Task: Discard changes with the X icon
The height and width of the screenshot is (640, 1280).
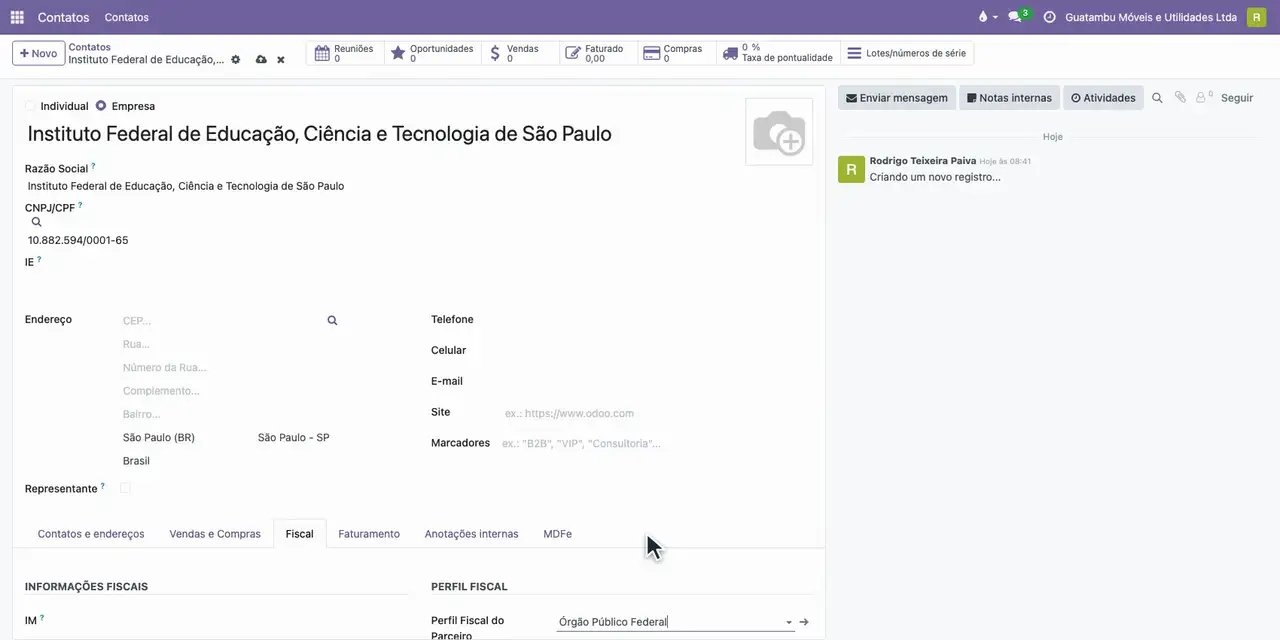Action: click(x=281, y=60)
